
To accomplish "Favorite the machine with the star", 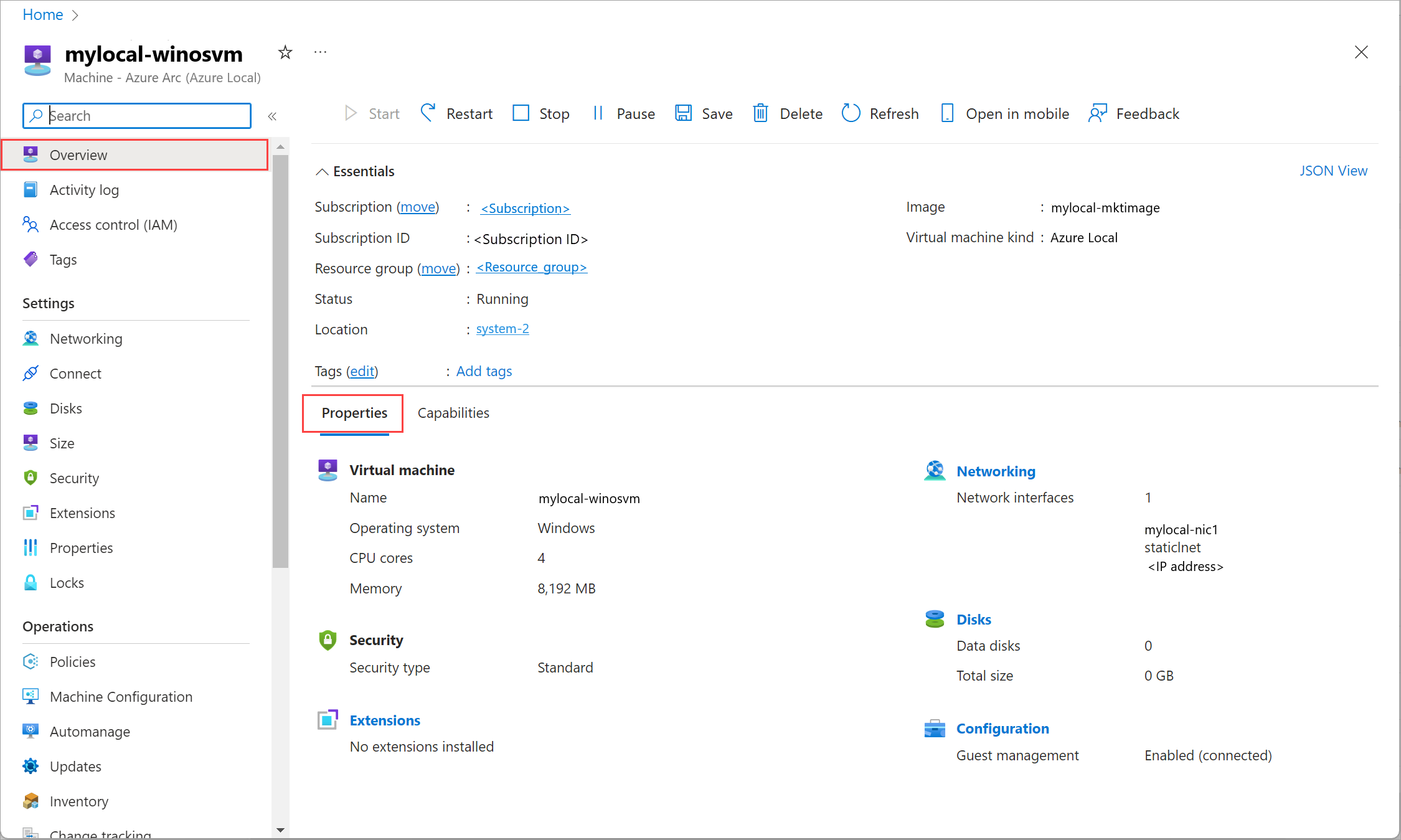I will [x=285, y=52].
